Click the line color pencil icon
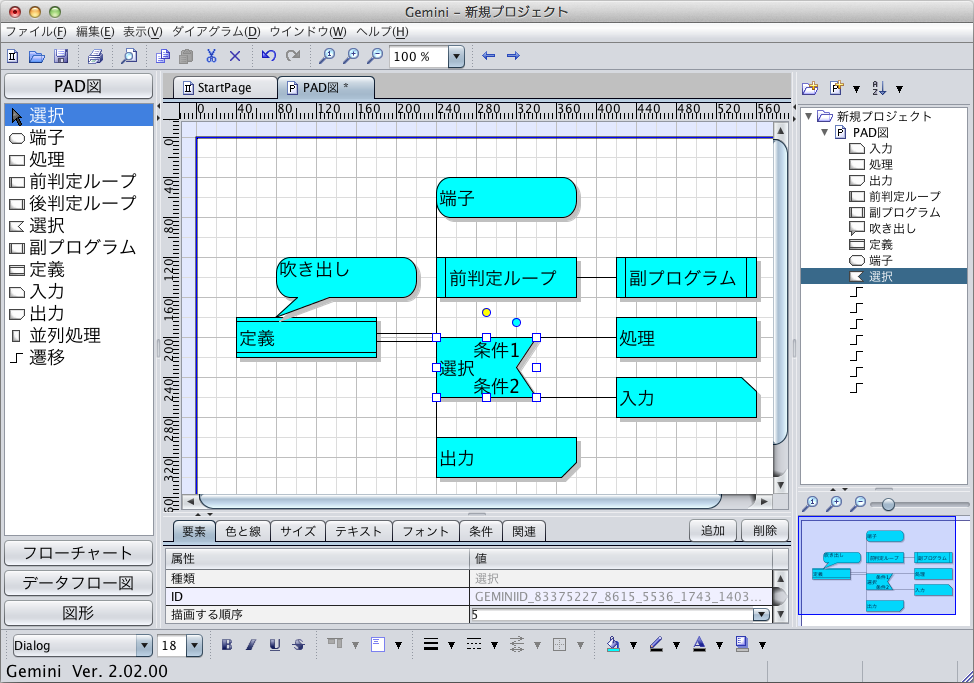The image size is (974, 683). point(657,645)
